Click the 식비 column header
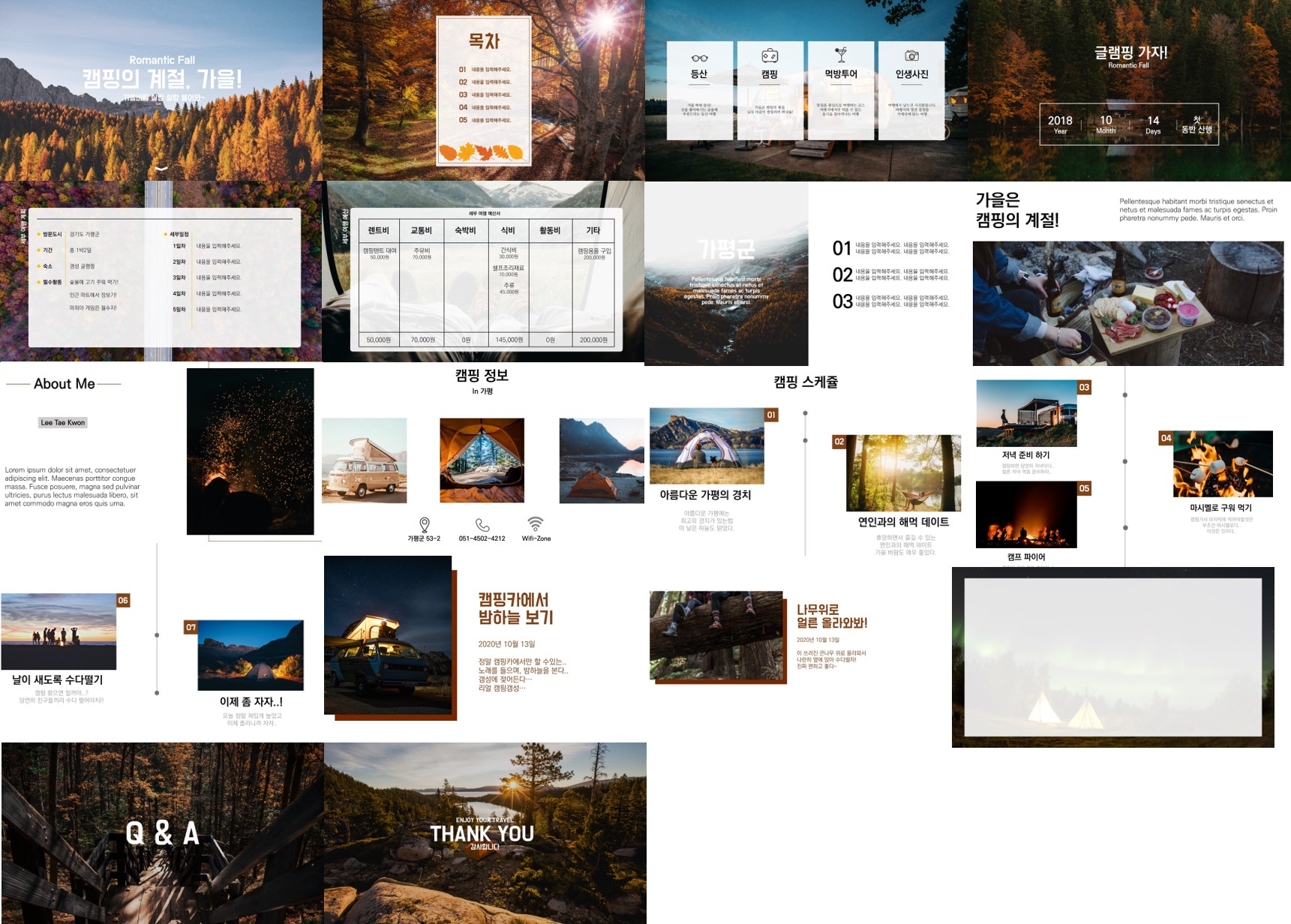Screen dimensions: 1291x924 tap(508, 230)
